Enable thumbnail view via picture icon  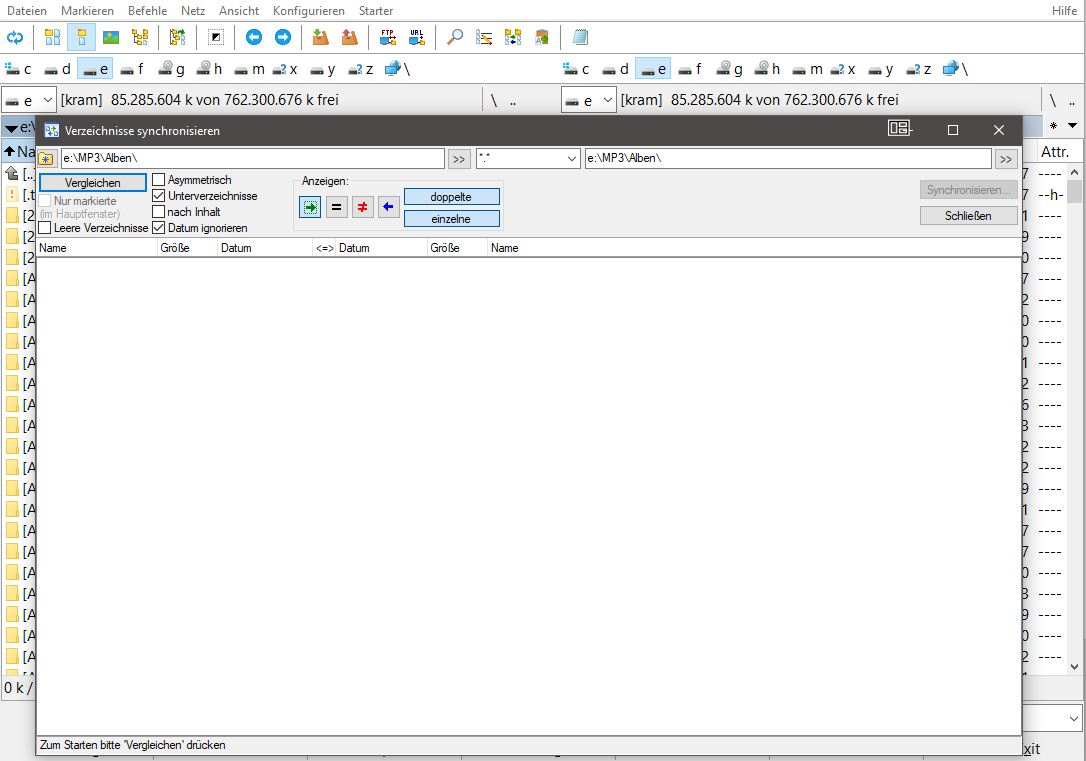tap(111, 37)
